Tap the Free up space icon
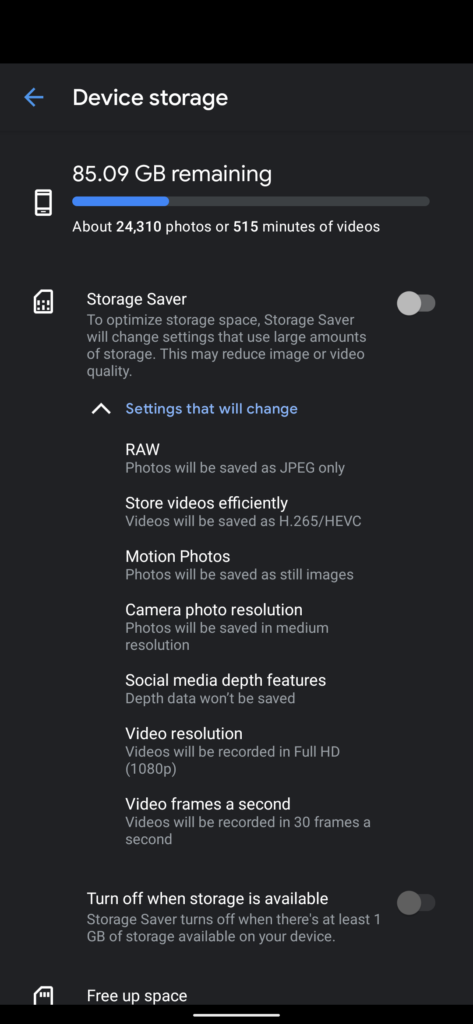This screenshot has width=473, height=1024. (x=43, y=995)
